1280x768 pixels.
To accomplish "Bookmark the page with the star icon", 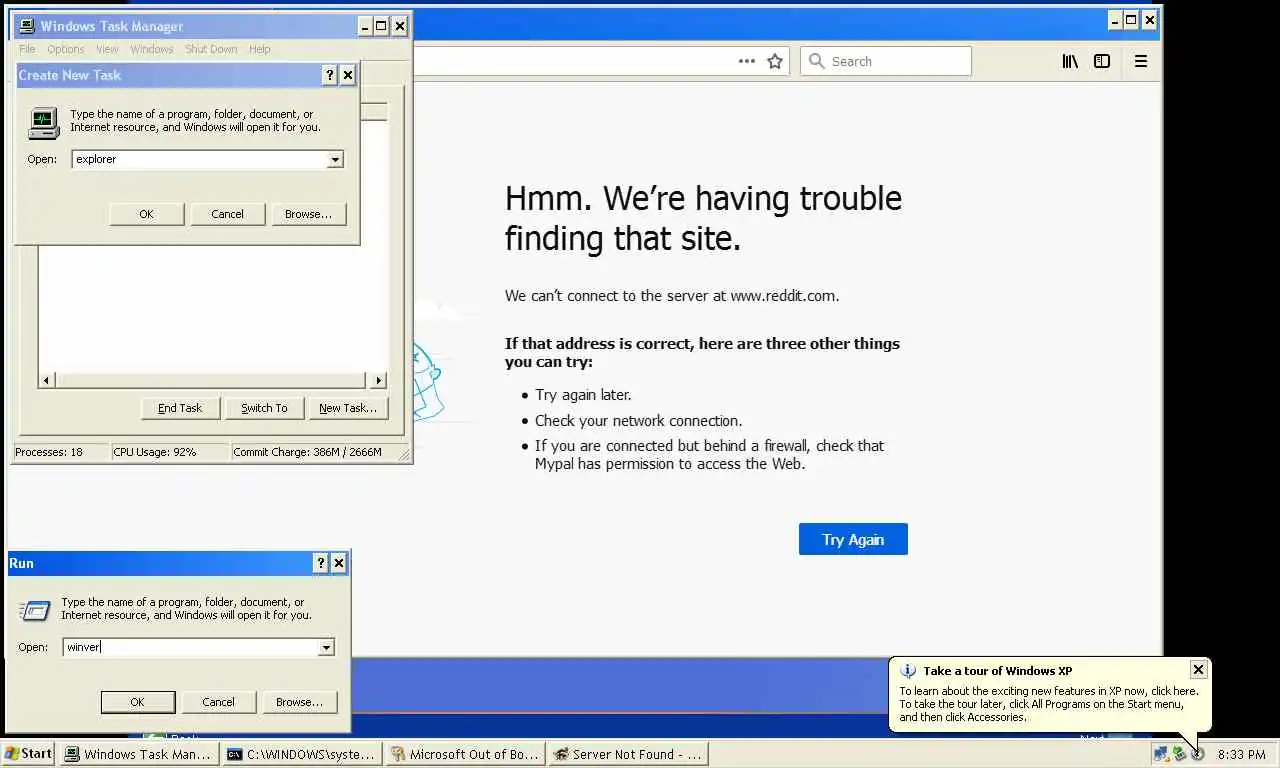I will [775, 61].
